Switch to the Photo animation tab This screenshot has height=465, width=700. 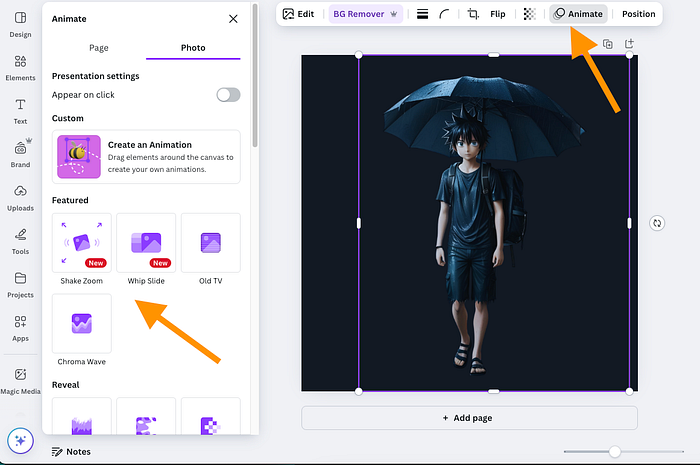tap(193, 48)
